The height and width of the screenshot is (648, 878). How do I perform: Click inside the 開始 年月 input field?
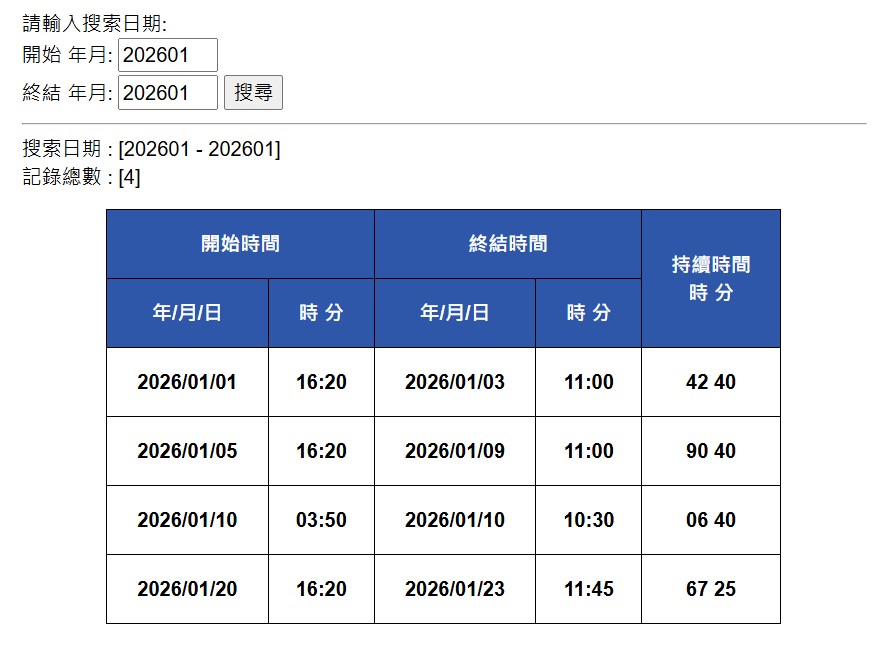pos(167,55)
